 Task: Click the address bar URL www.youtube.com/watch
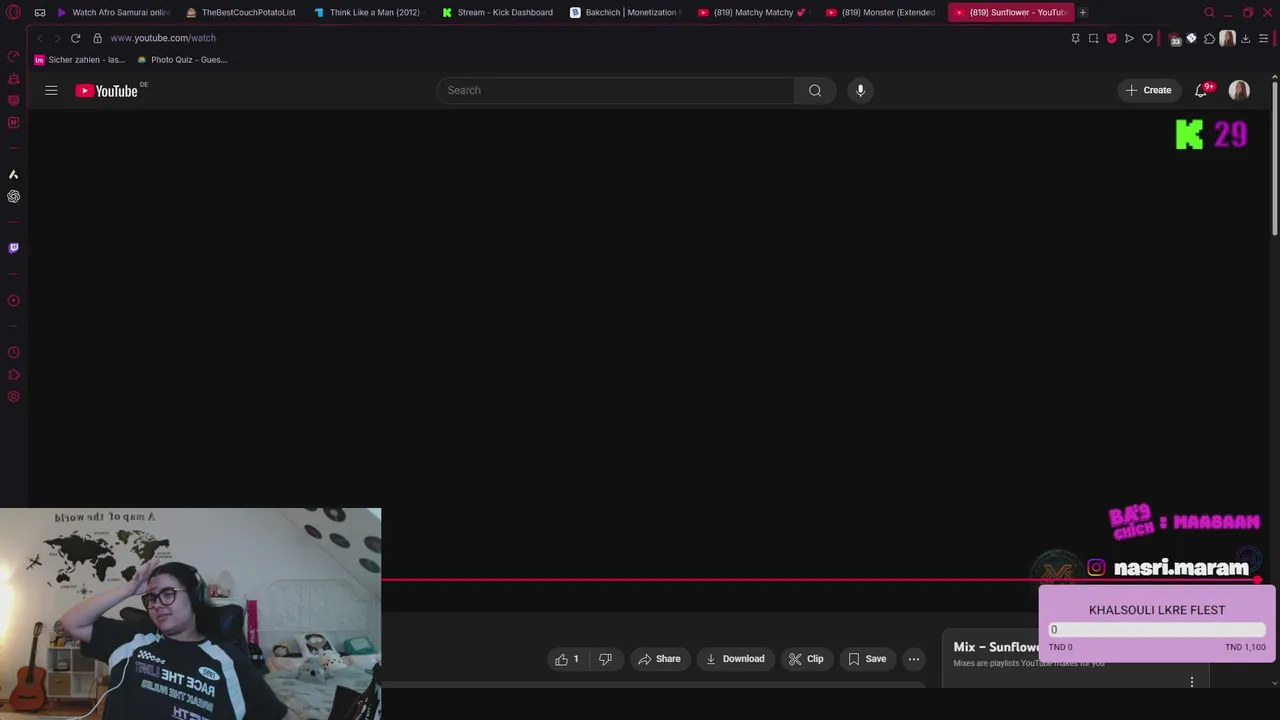coord(163,38)
